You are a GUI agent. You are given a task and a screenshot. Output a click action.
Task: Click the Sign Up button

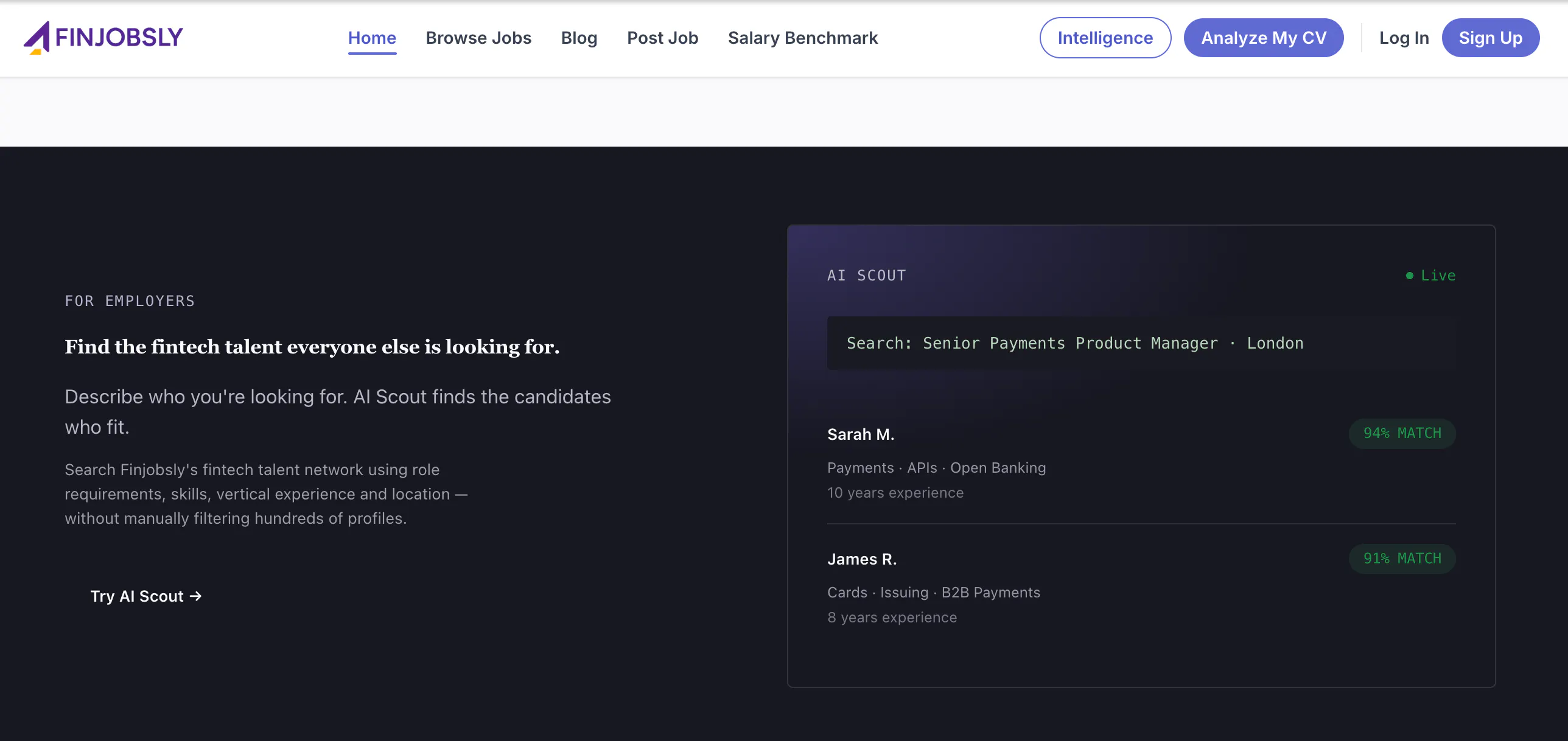(1490, 38)
